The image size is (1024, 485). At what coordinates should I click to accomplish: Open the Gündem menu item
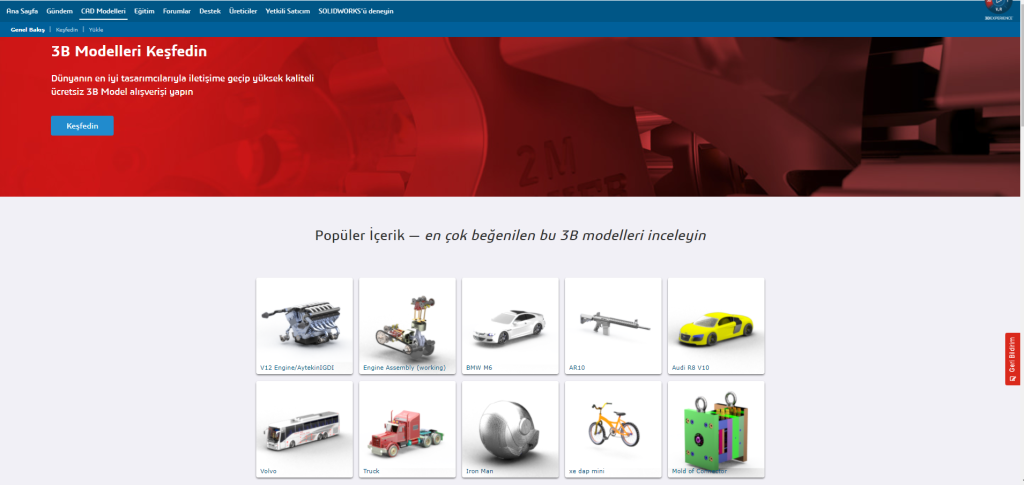[59, 10]
